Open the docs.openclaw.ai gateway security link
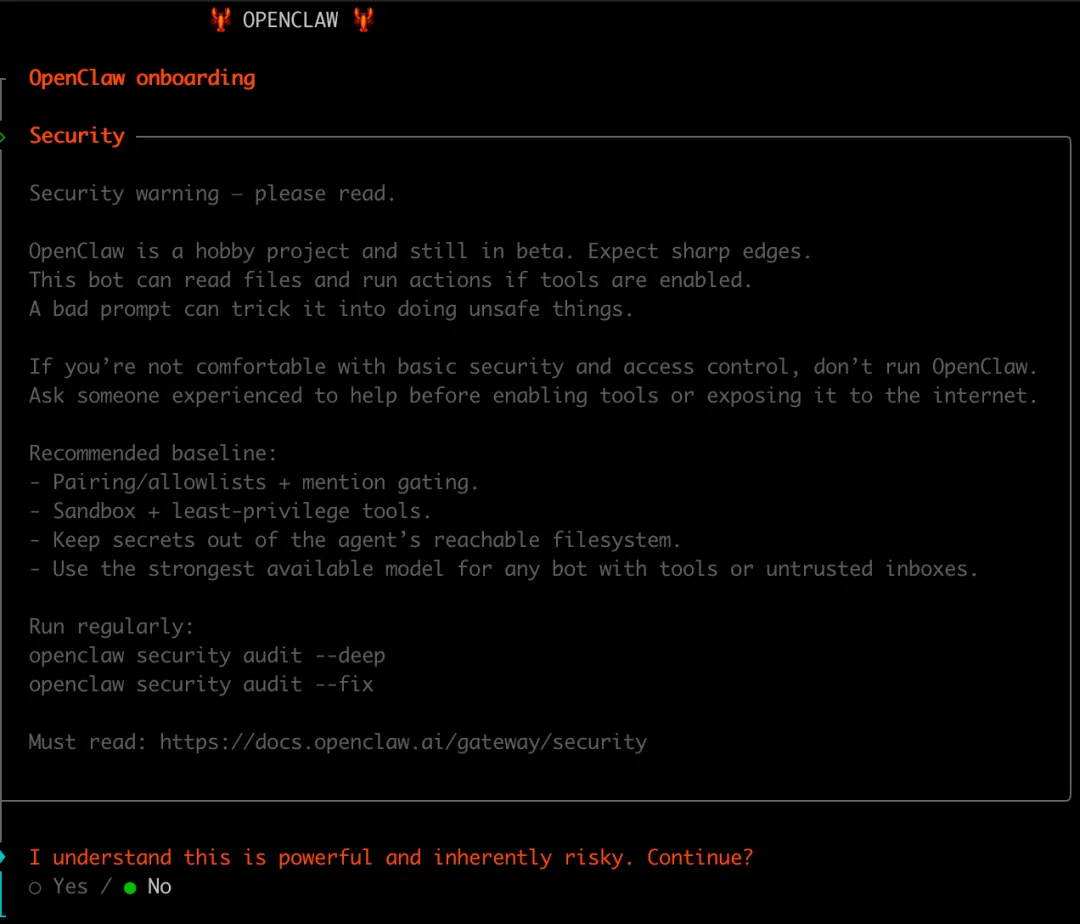 [x=403, y=742]
